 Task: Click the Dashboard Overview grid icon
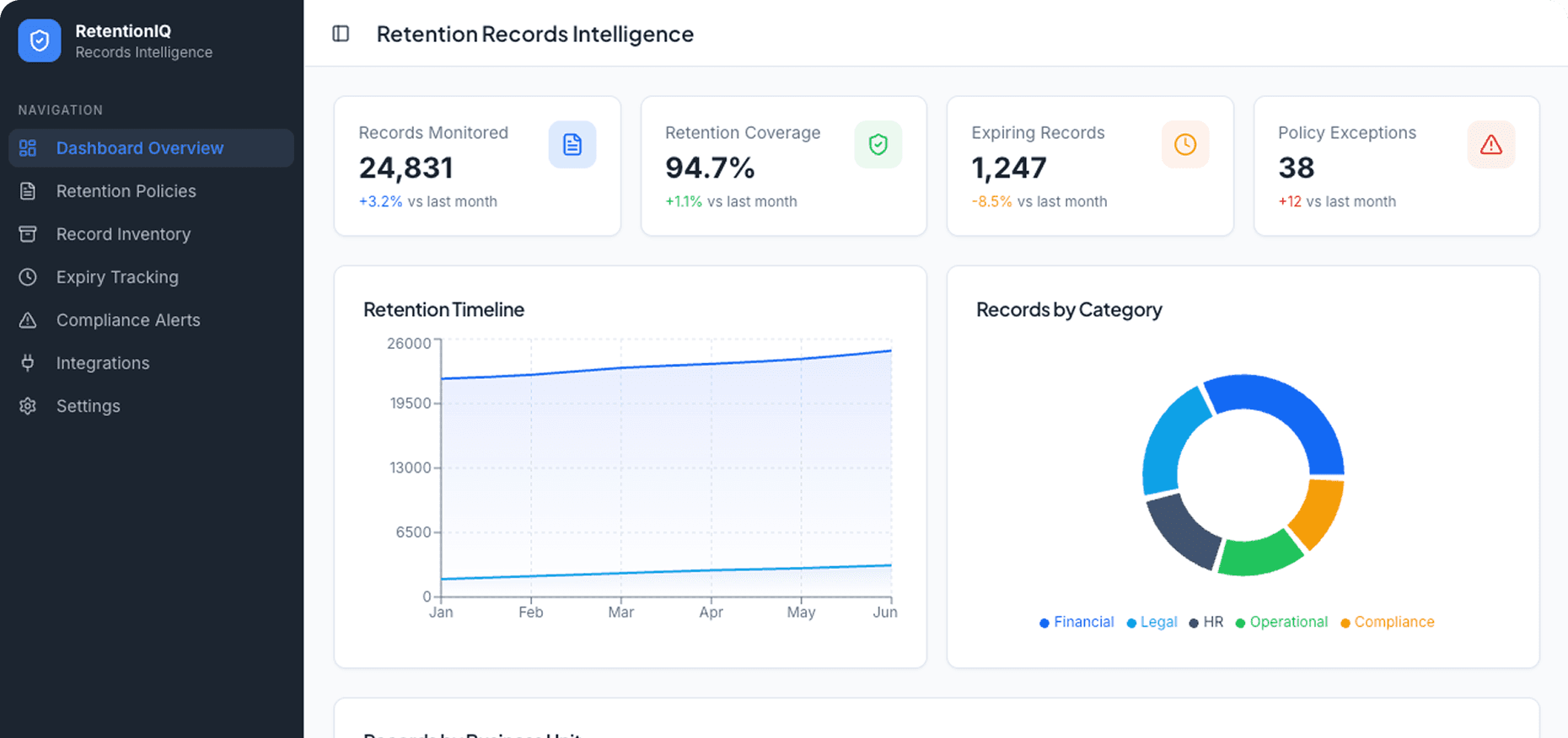(28, 148)
